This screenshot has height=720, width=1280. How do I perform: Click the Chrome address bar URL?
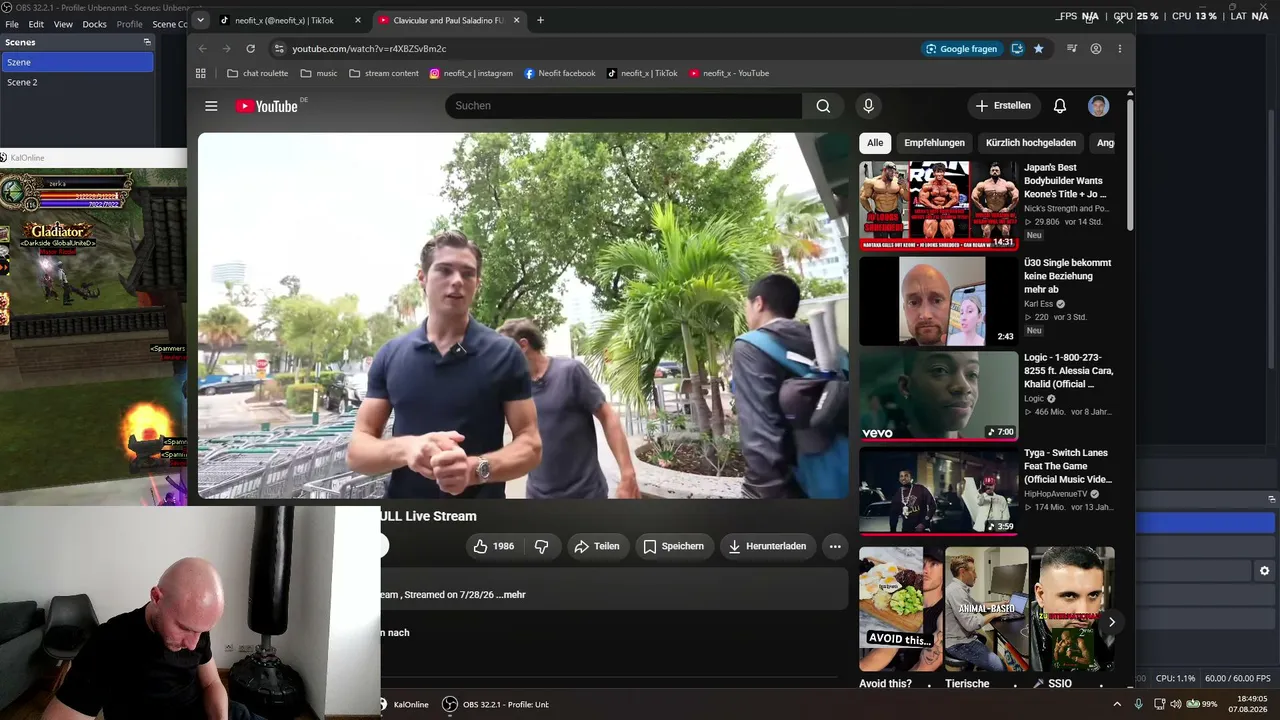[x=369, y=48]
